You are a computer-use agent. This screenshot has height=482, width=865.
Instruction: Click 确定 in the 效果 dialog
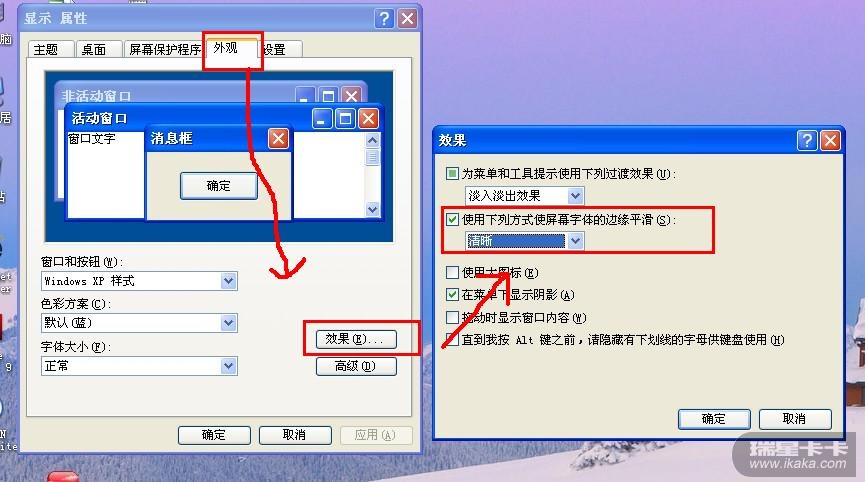714,419
